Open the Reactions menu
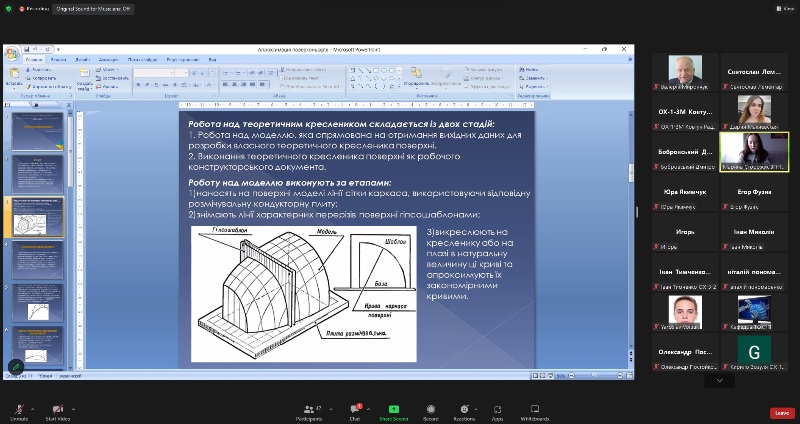The height and width of the screenshot is (424, 800). [464, 410]
